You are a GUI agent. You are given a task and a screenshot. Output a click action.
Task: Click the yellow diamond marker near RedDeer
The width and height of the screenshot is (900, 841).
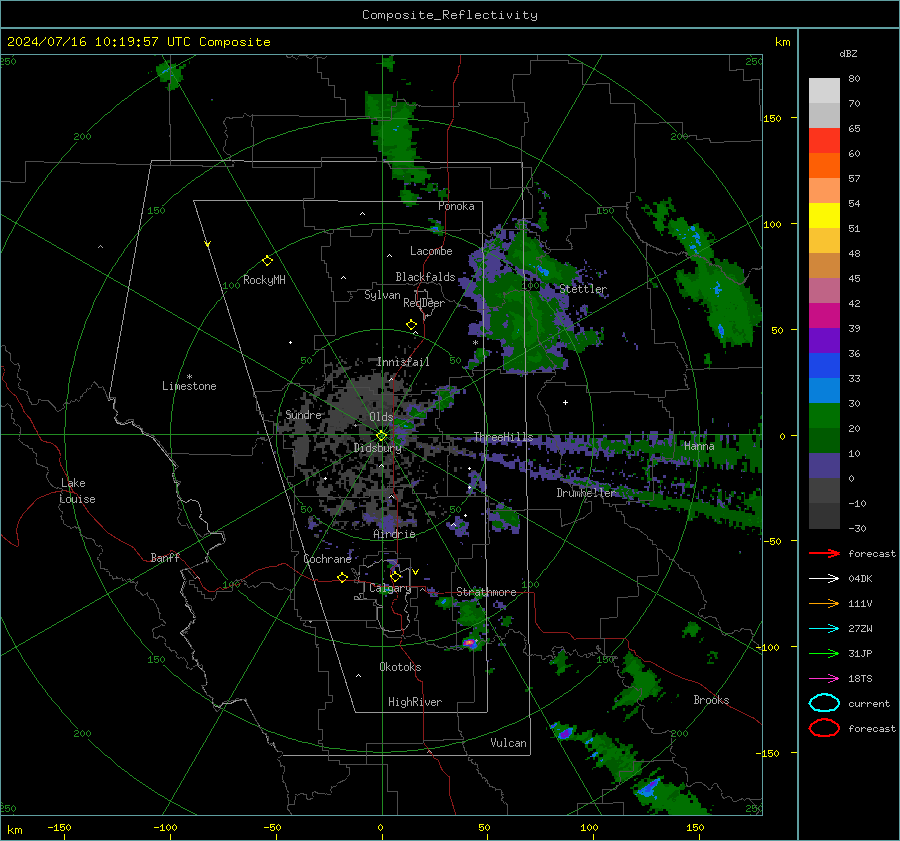pyautogui.click(x=412, y=325)
